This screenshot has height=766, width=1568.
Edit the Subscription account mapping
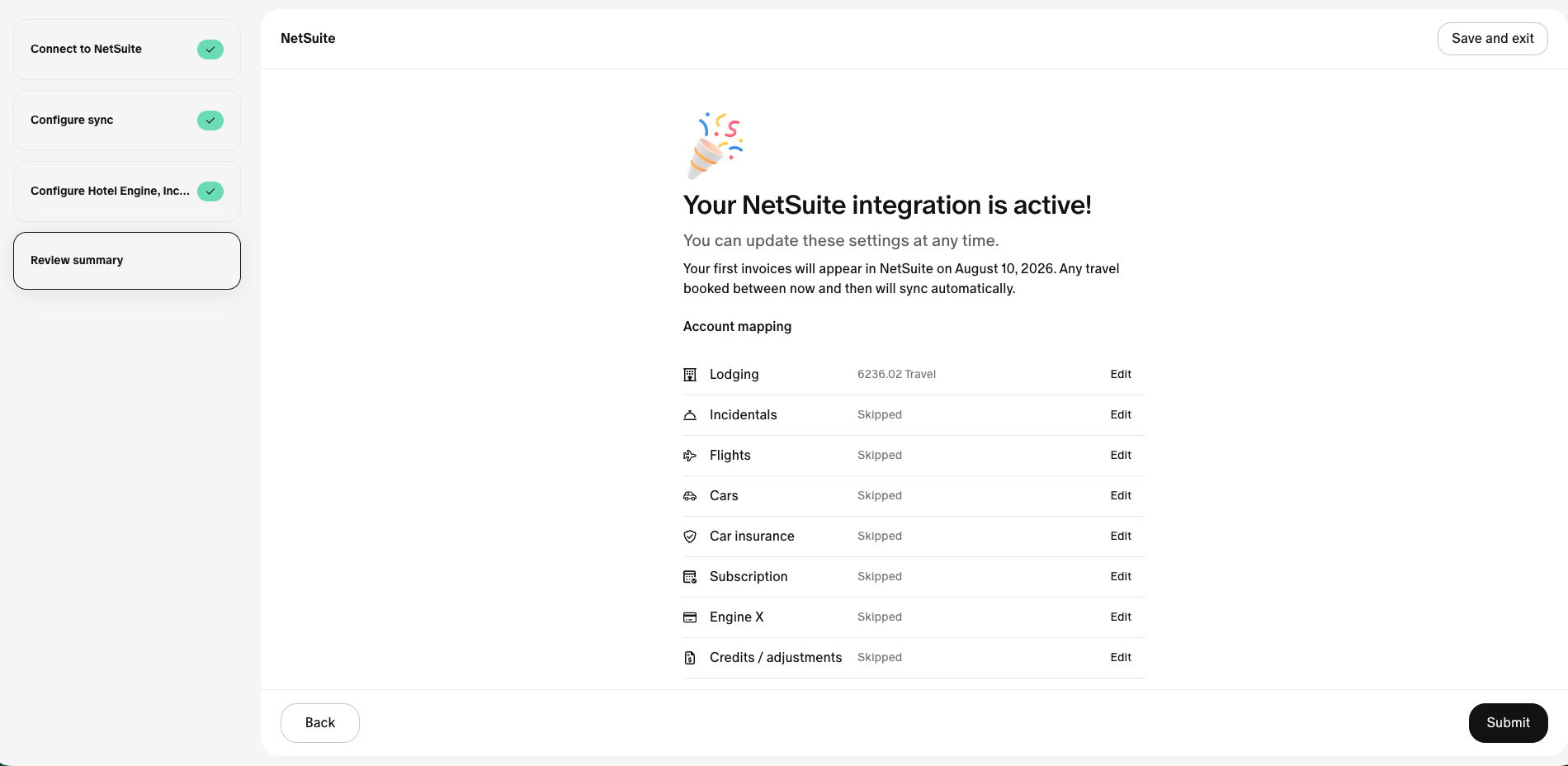pyautogui.click(x=1121, y=576)
